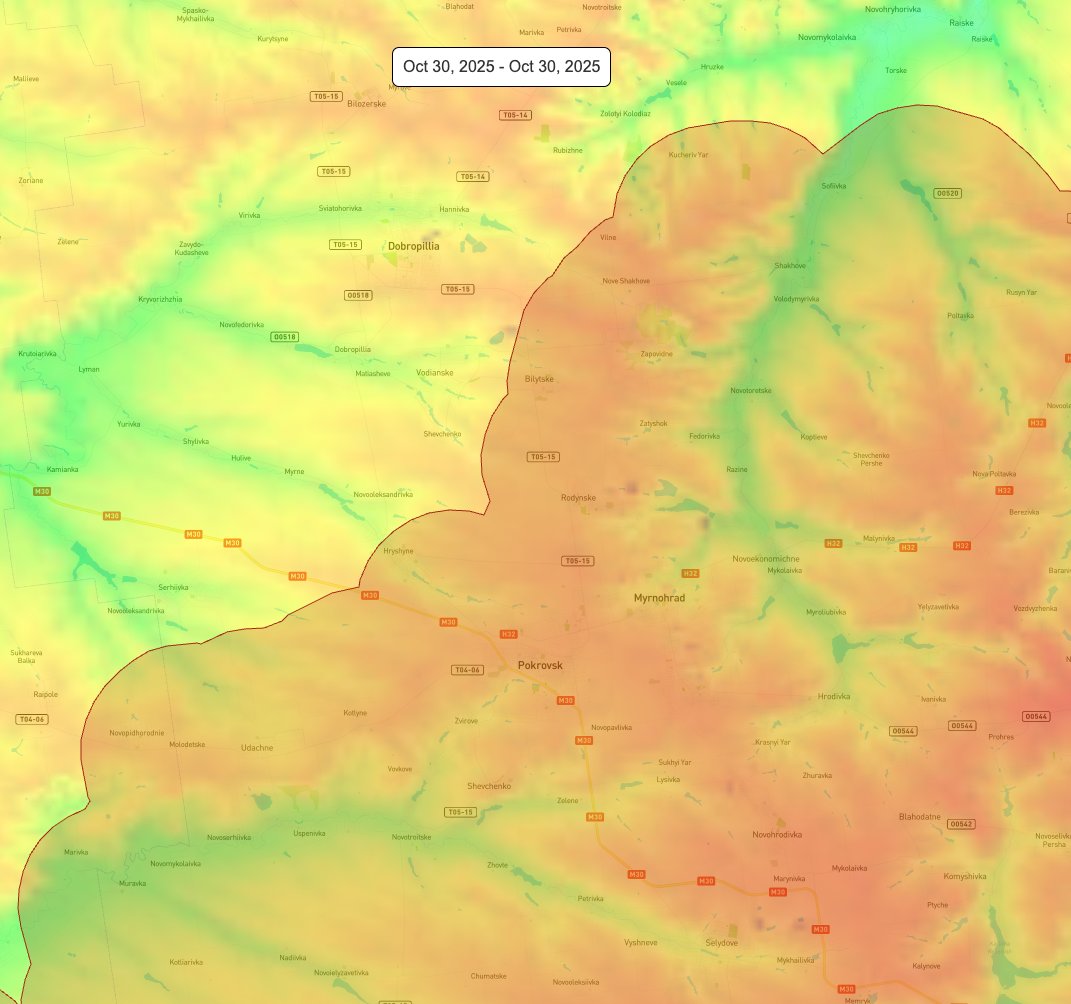The image size is (1071, 1004).
Task: Select the Kryvorizhzhia label
Action: [160, 299]
